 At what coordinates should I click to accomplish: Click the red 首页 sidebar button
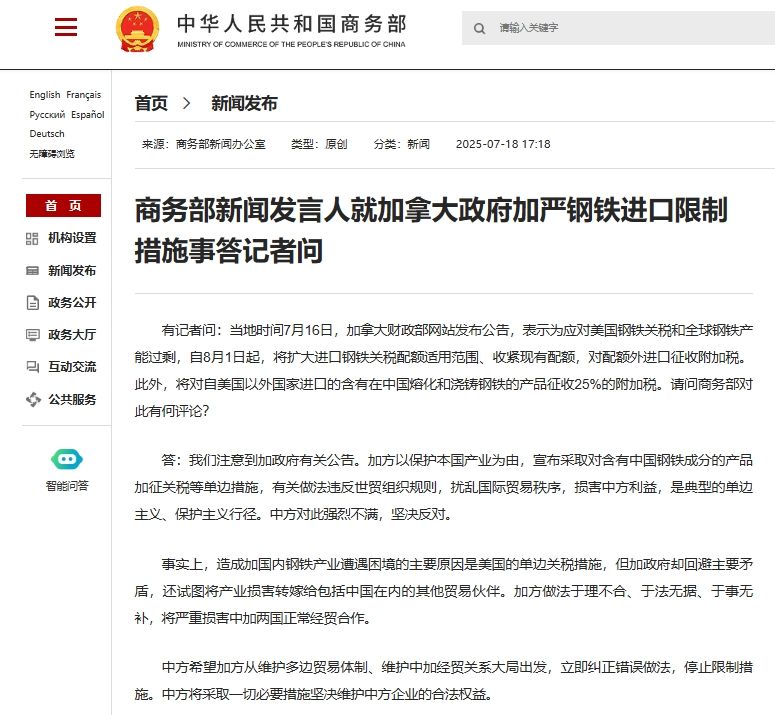(63, 206)
